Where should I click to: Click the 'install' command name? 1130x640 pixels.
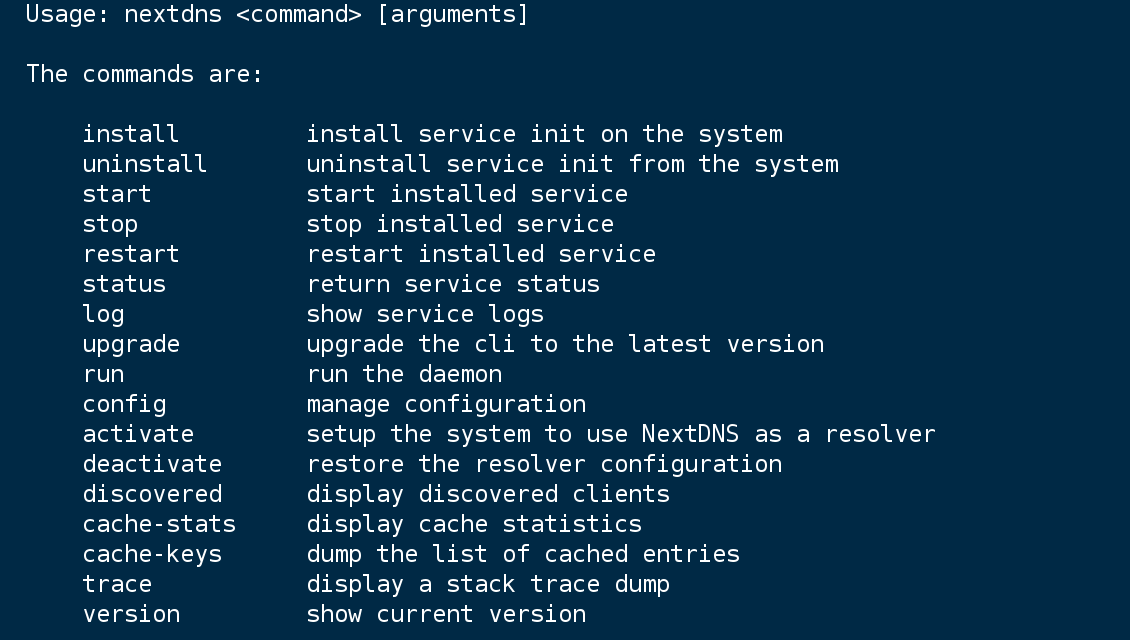point(130,134)
